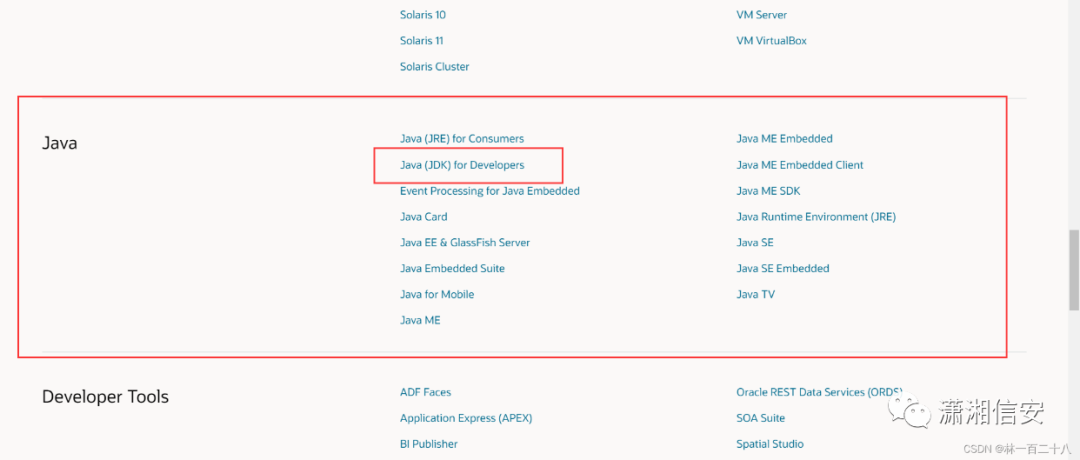The width and height of the screenshot is (1080, 460).
Task: Visit the Java for Mobile link
Action: point(437,295)
